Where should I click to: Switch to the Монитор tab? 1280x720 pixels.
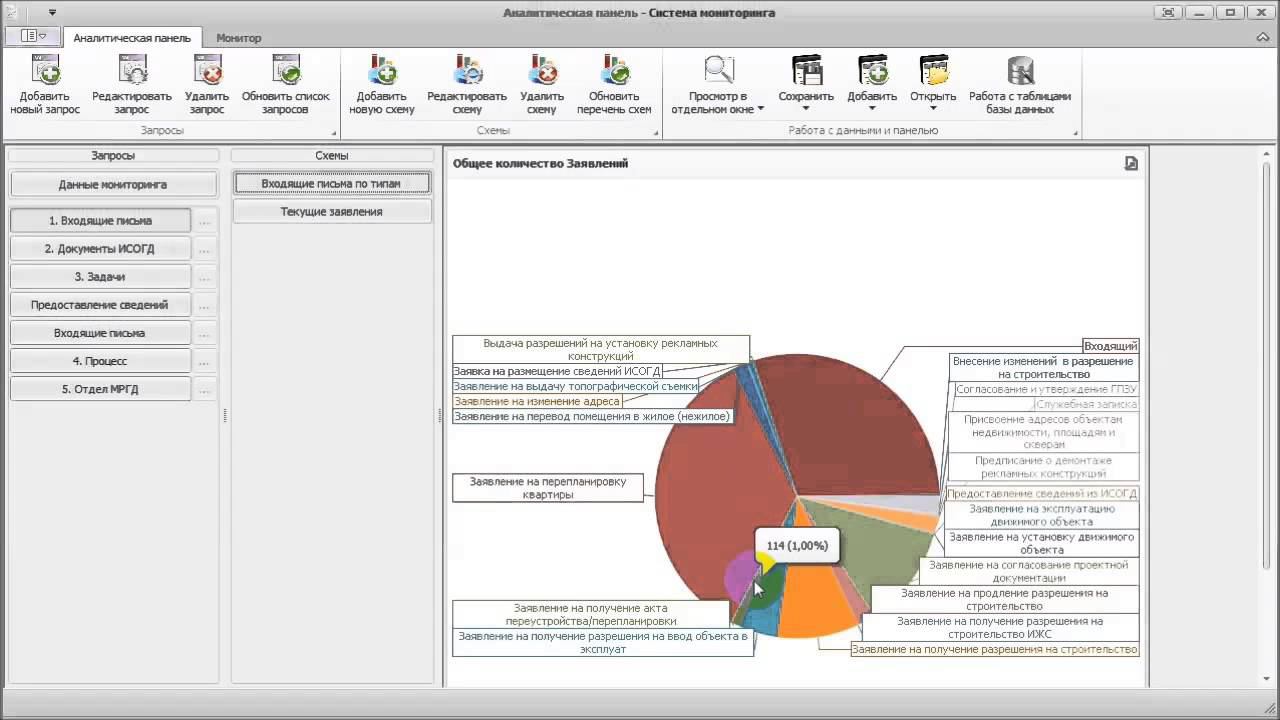pos(238,38)
